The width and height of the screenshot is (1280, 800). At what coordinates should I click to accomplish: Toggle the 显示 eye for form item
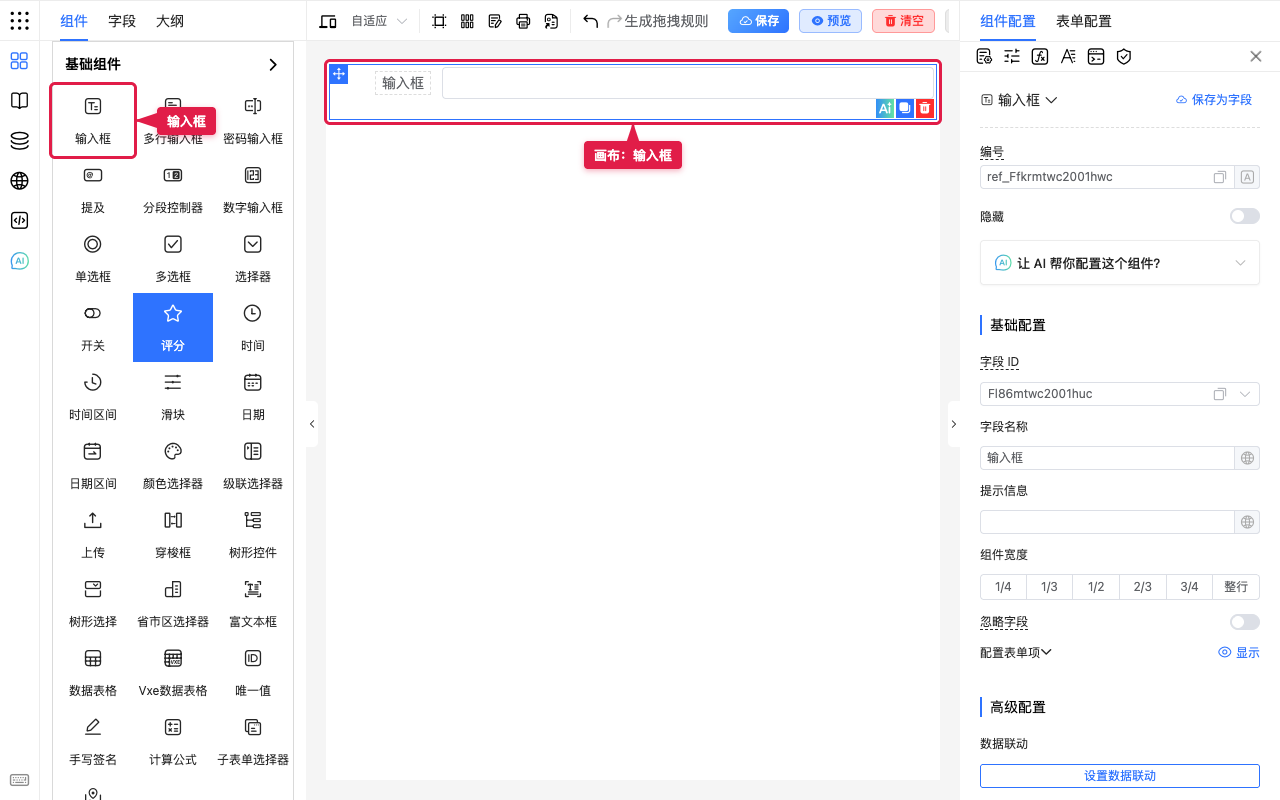1239,652
